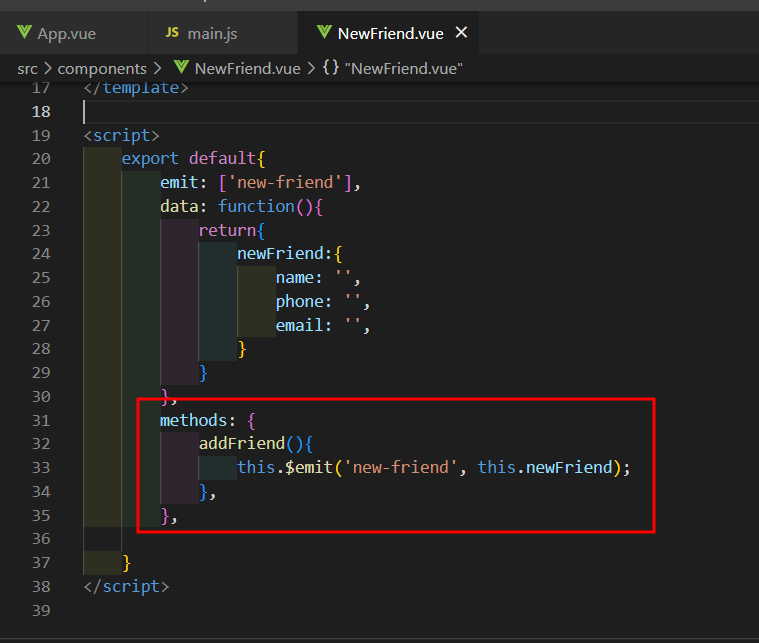Screen dimensions: 759x643
Task: Click '$emit' call on line 33
Action: [309, 468]
